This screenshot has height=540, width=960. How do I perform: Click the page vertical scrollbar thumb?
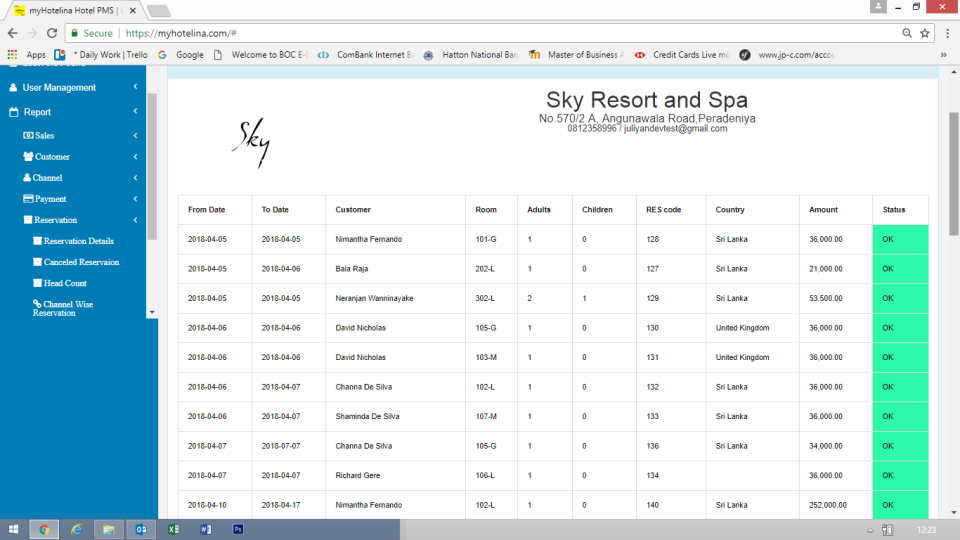click(954, 173)
